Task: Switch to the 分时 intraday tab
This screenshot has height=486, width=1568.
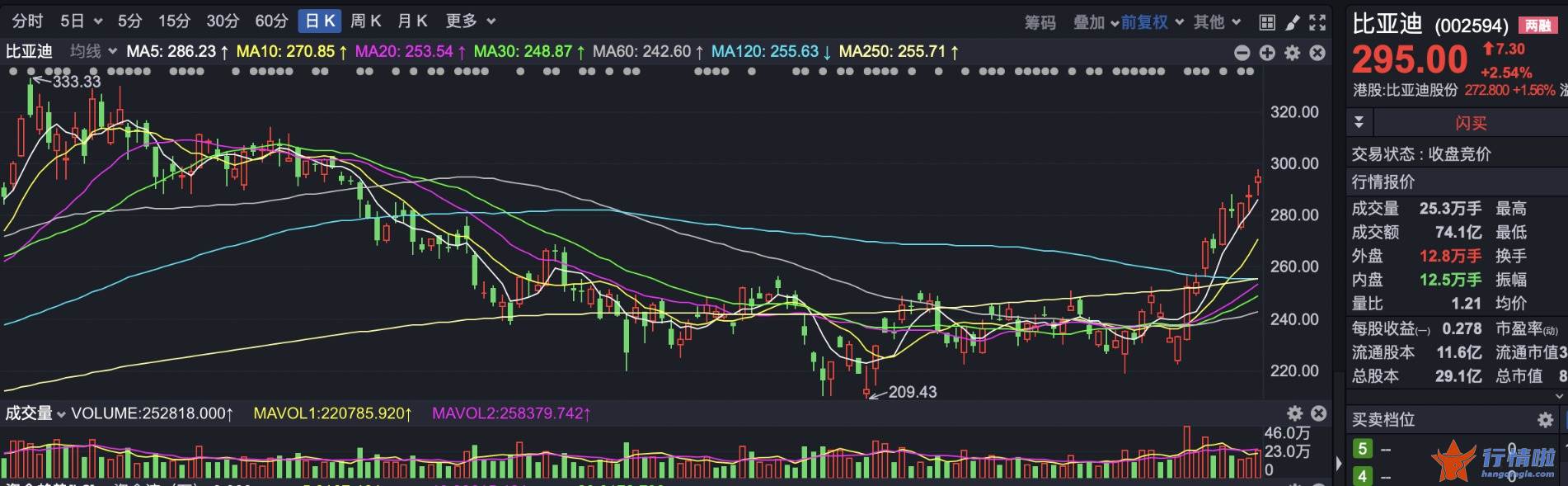Action: pos(27,21)
